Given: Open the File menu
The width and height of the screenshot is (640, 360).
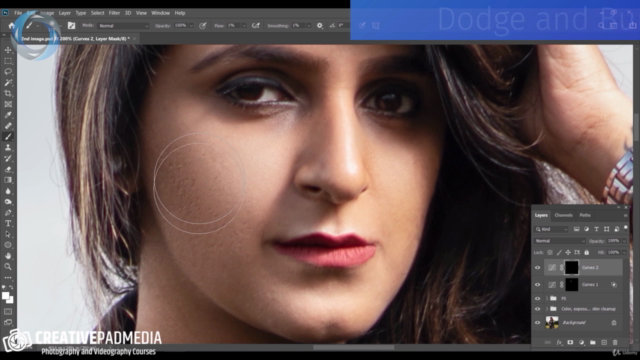Looking at the screenshot, I should point(18,13).
